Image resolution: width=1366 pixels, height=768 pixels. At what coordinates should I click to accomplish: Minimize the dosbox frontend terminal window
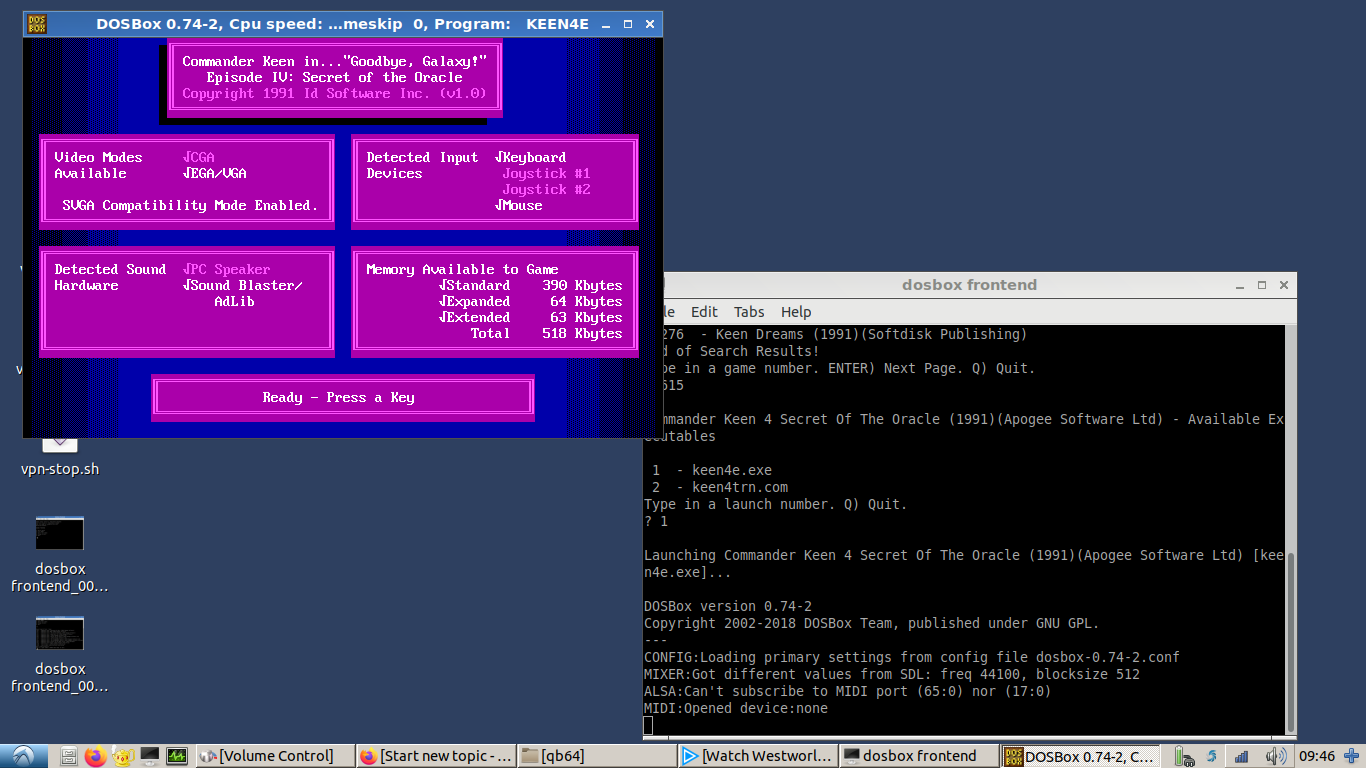tap(1239, 285)
